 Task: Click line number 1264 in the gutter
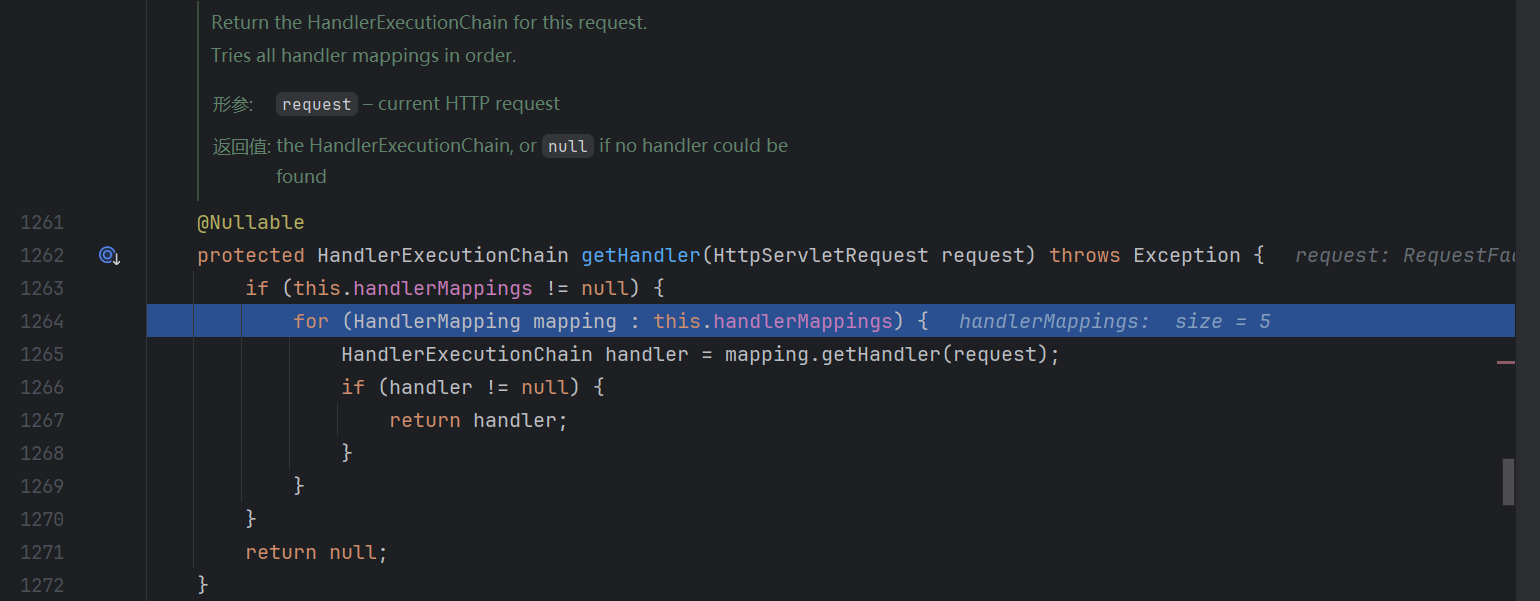(42, 321)
